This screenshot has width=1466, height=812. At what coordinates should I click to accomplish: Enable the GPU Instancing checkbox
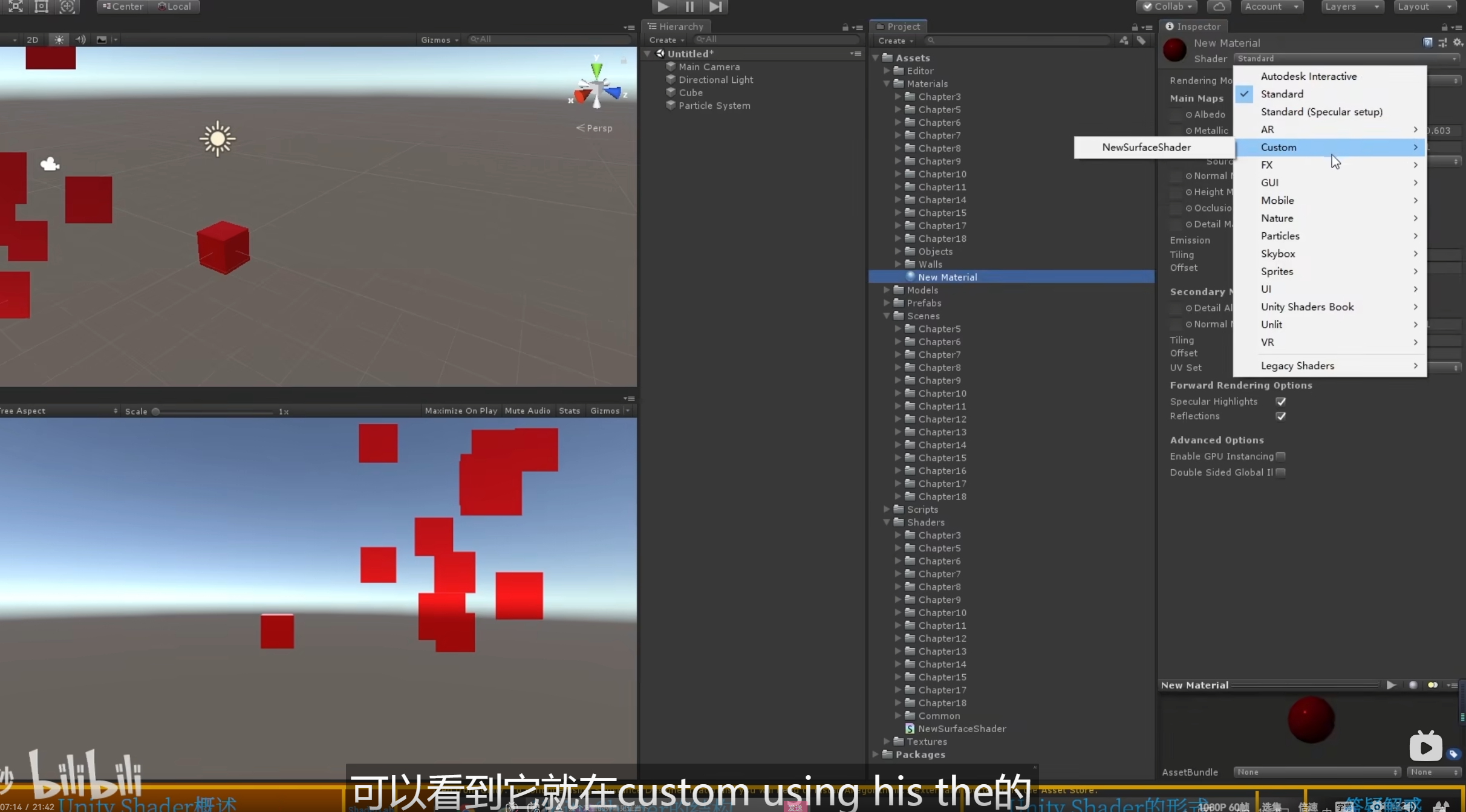pos(1280,456)
